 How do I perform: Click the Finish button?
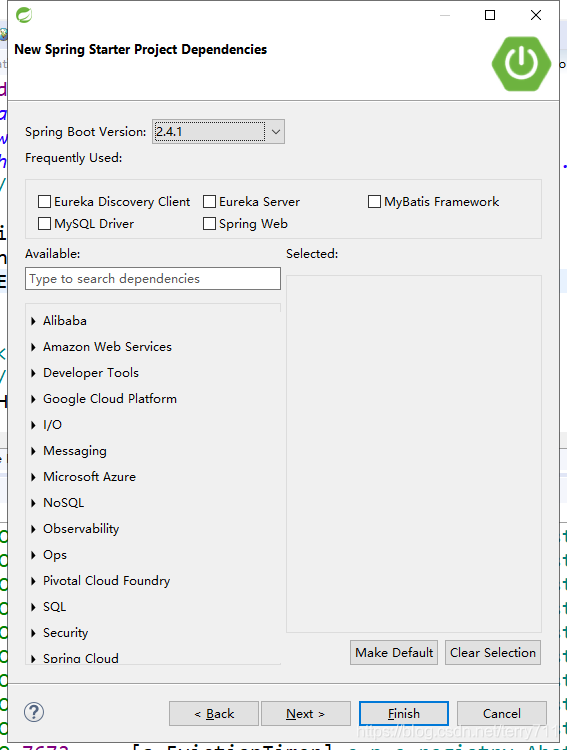coord(404,714)
